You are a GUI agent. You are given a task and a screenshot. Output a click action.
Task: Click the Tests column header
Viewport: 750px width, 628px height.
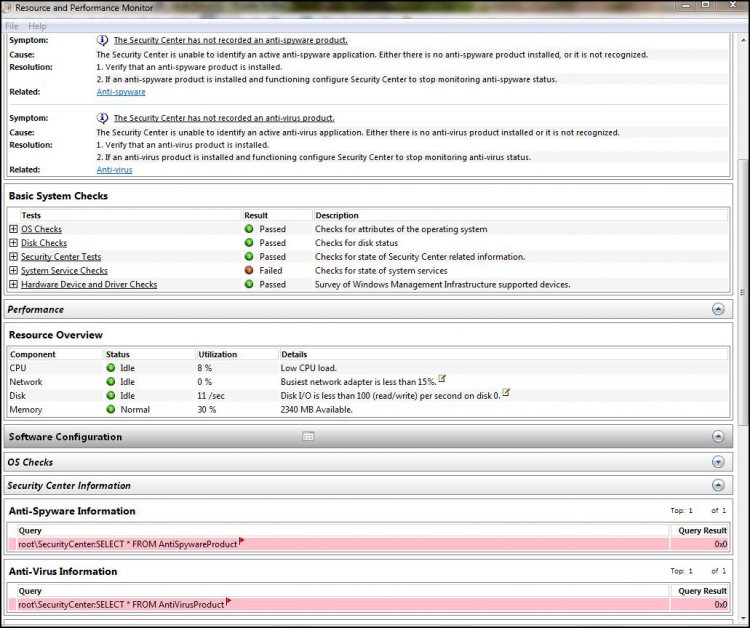click(x=31, y=216)
